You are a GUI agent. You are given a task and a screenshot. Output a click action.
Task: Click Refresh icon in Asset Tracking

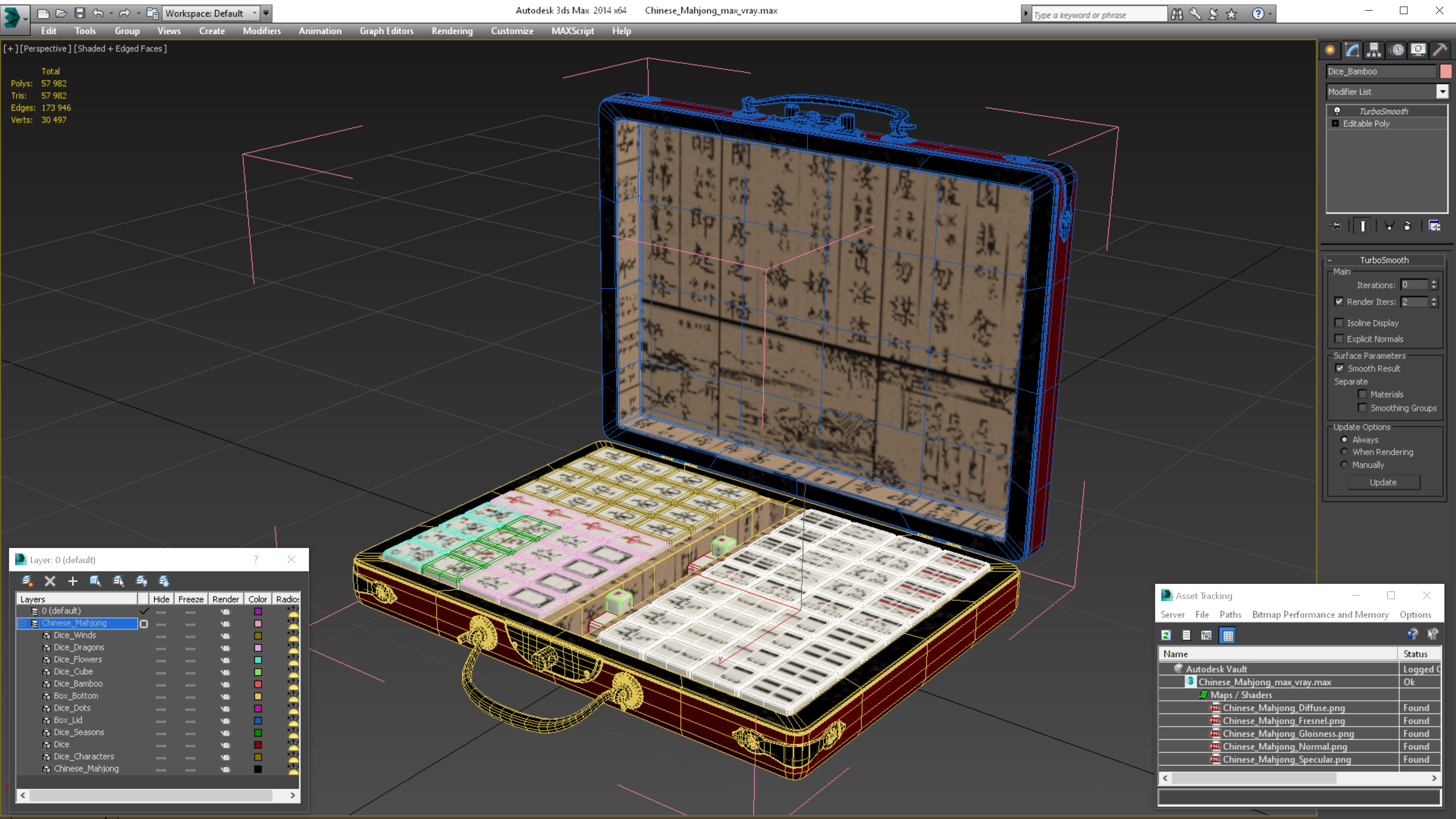coord(1166,635)
